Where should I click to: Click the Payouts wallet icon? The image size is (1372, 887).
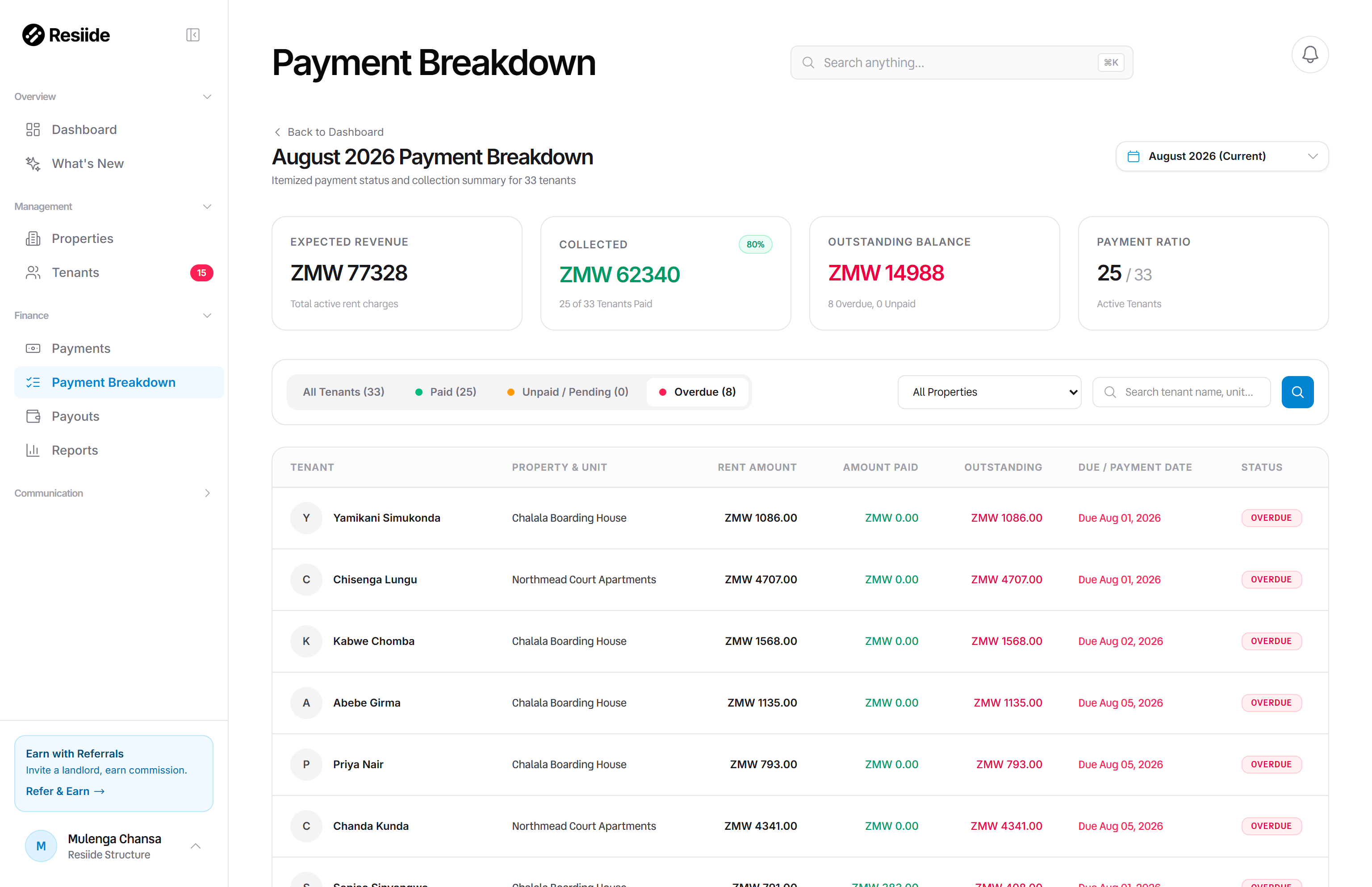(x=33, y=416)
